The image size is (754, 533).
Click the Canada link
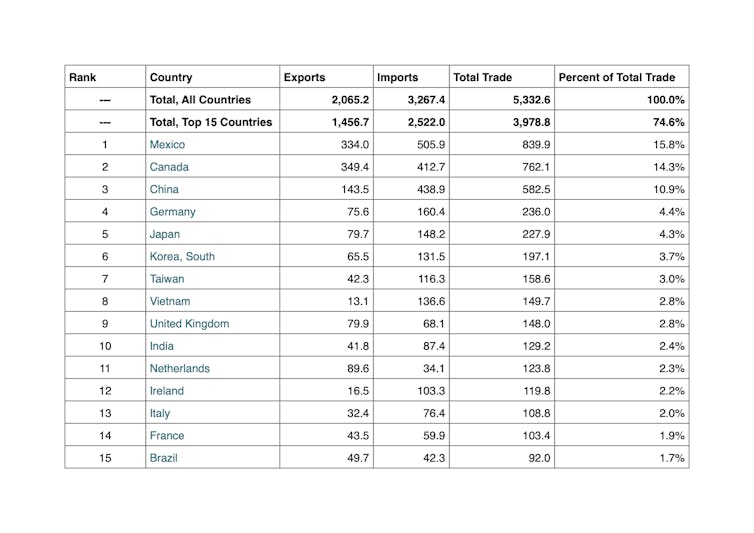[x=168, y=167]
